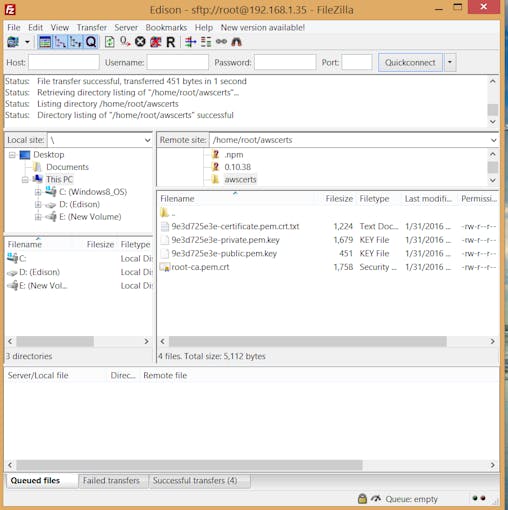508x510 pixels.
Task: Select awscerts folder in remote tree
Action: (x=240, y=180)
